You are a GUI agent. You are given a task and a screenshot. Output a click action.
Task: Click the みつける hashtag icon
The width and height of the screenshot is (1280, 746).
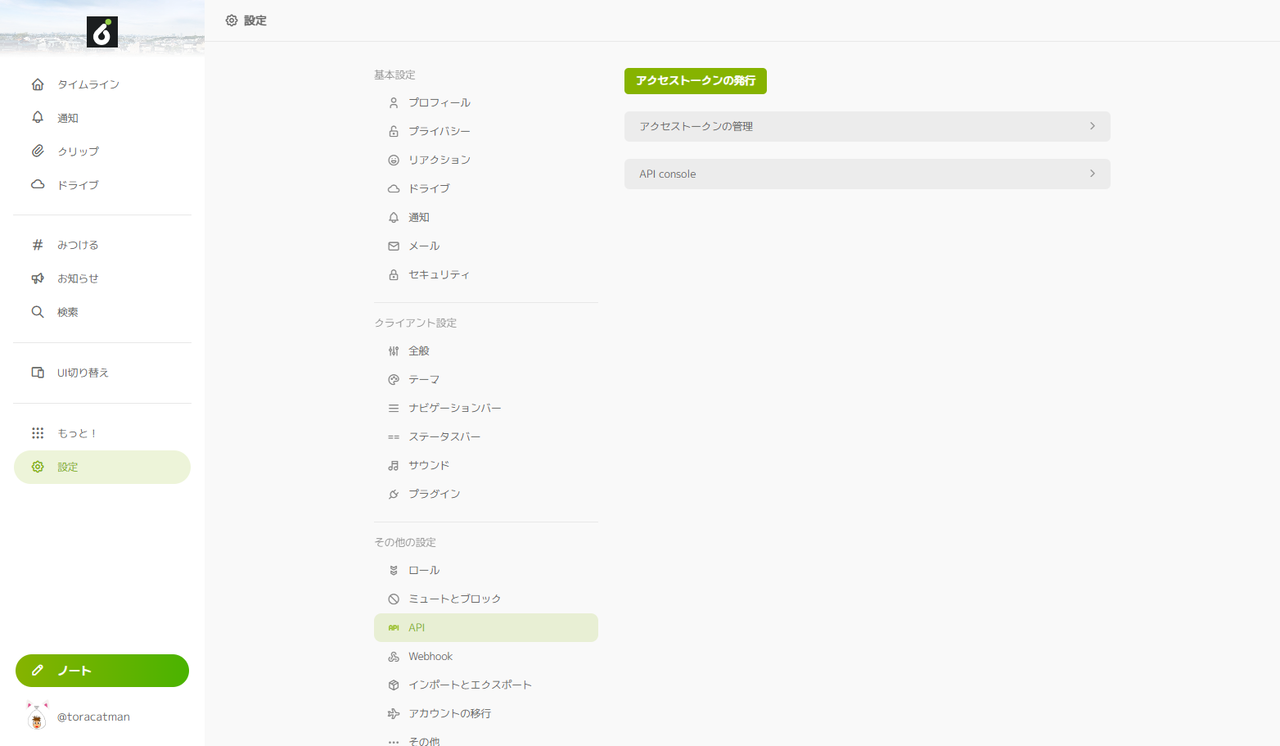37,244
